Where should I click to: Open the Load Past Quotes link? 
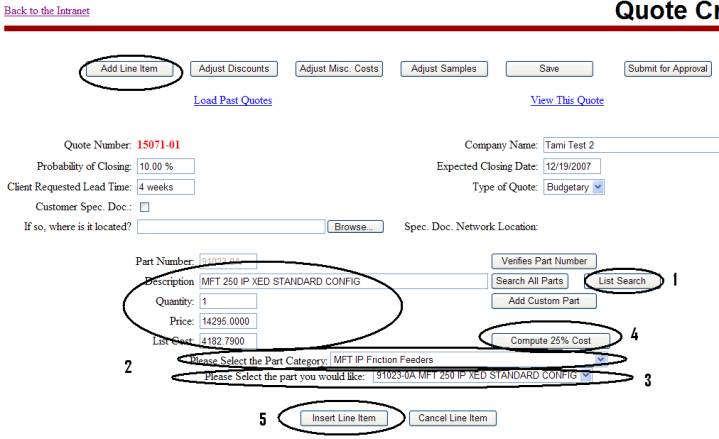(x=232, y=100)
